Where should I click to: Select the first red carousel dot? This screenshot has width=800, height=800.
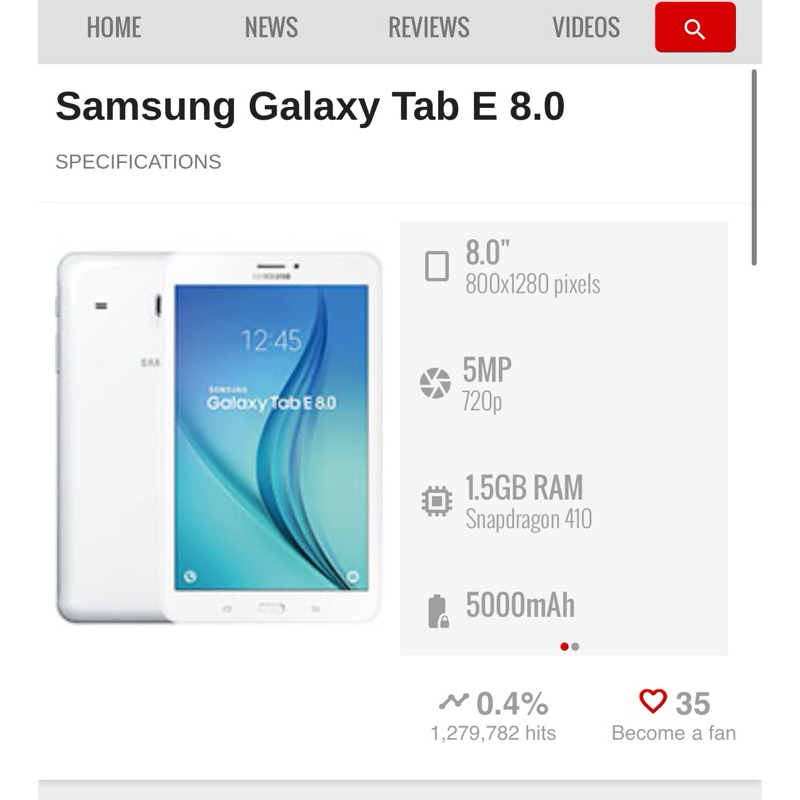564,646
